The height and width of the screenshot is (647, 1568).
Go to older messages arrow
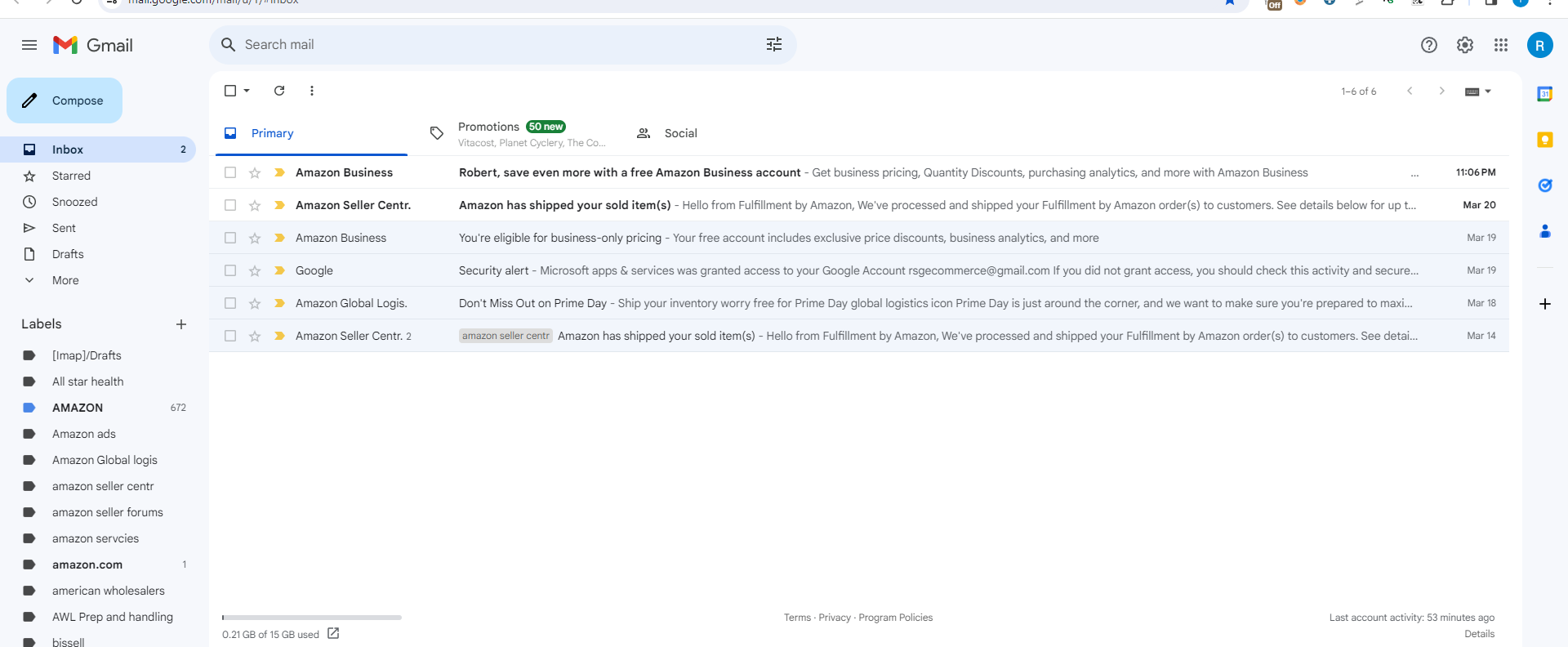pos(1442,91)
